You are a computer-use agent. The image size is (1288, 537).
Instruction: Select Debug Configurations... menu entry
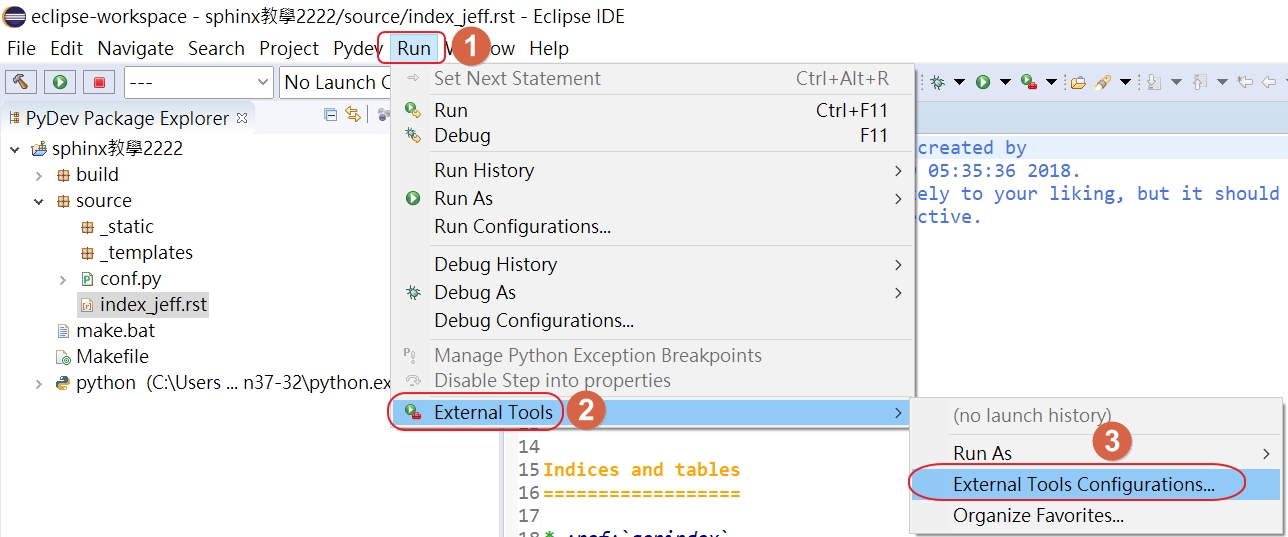(652, 320)
